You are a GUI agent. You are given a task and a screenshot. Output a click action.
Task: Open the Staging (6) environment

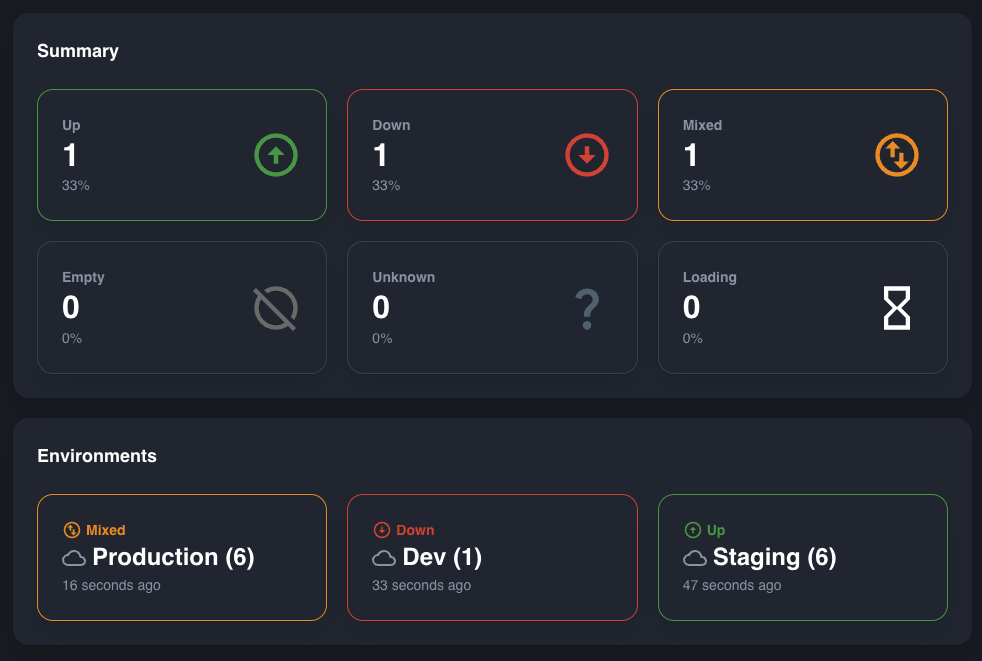[774, 557]
